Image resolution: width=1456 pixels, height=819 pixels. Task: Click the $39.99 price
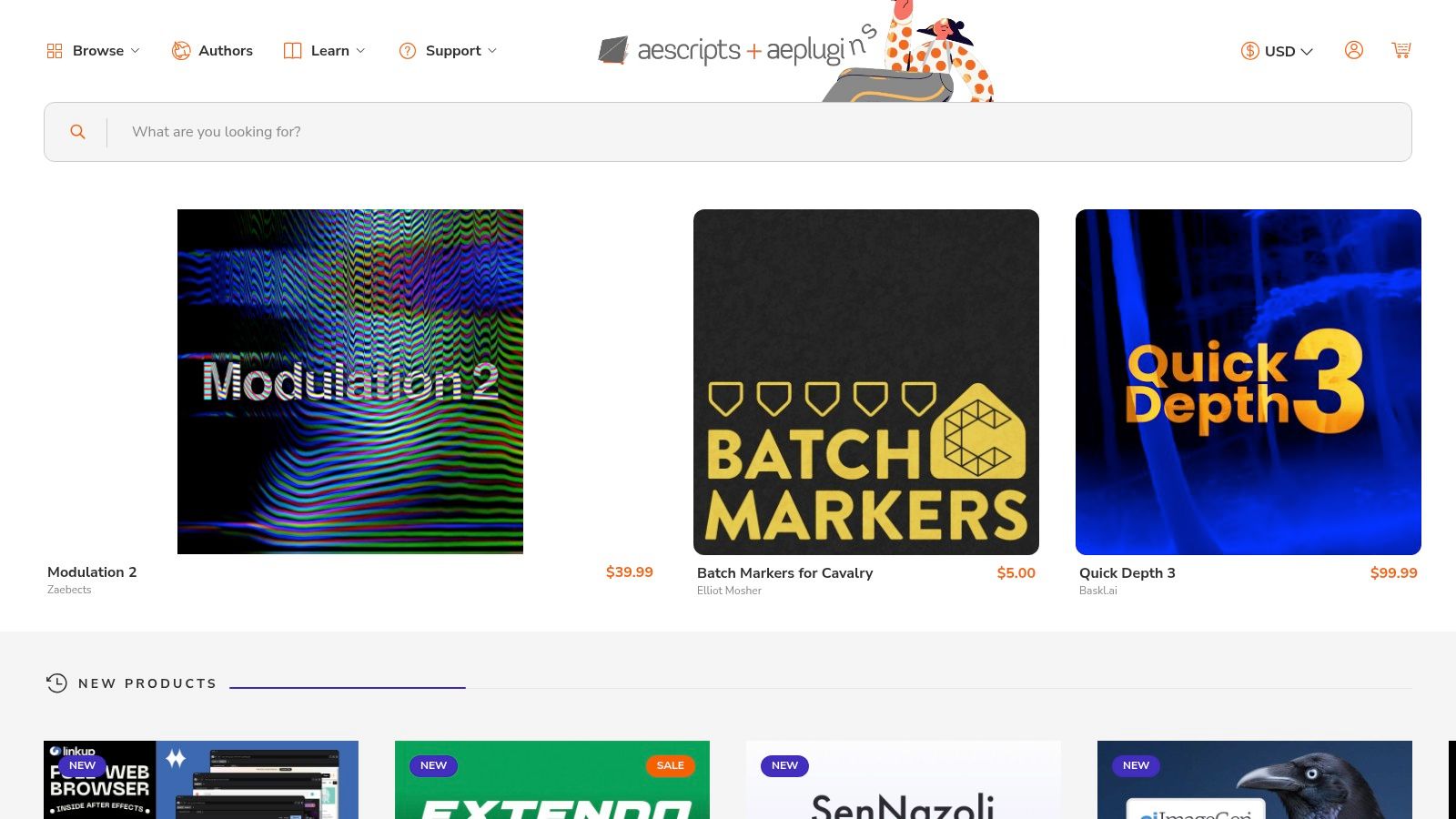pyautogui.click(x=630, y=572)
